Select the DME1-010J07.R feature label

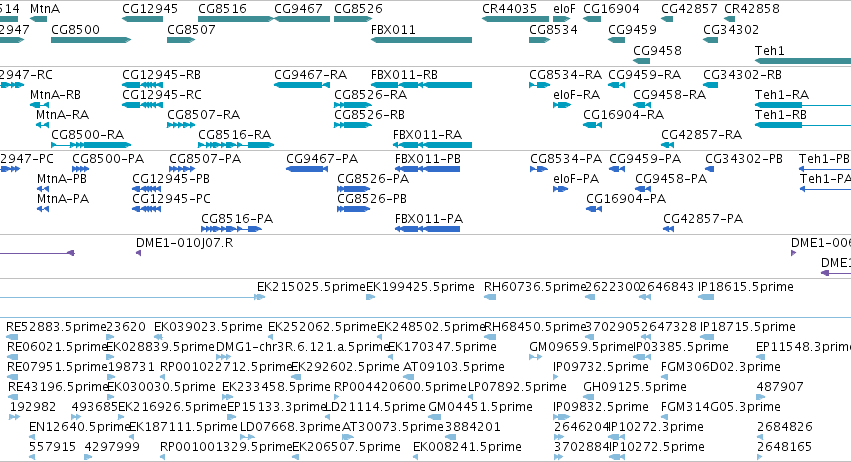pyautogui.click(x=185, y=243)
